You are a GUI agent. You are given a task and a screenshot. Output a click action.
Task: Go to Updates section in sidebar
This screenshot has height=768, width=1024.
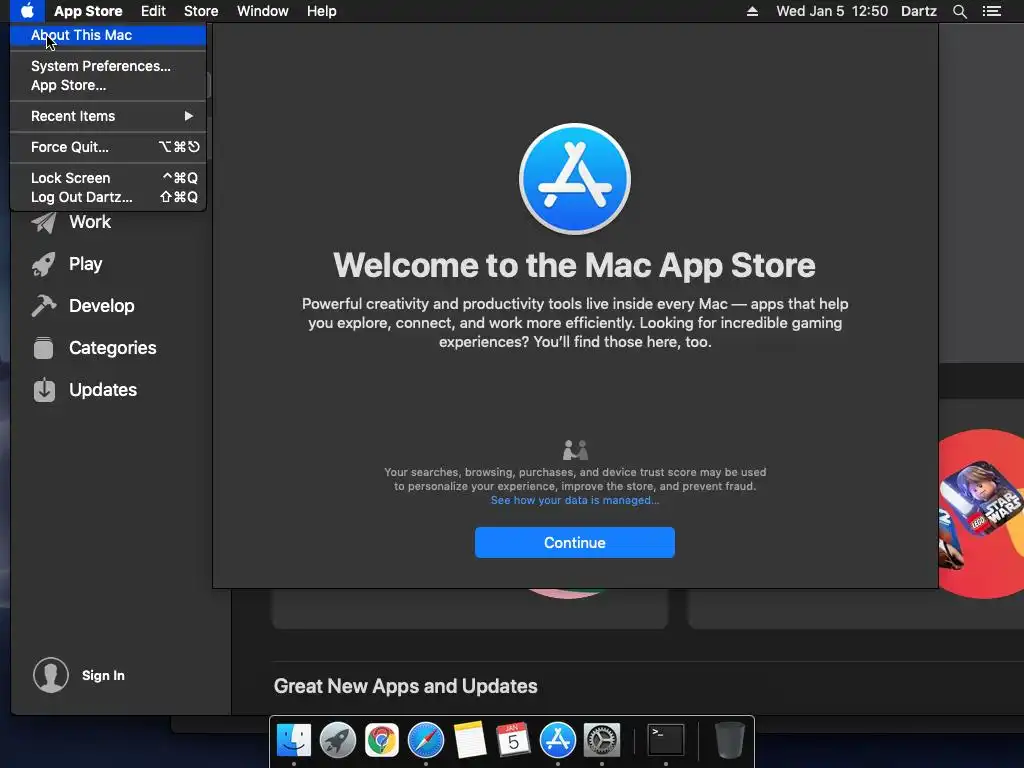103,390
